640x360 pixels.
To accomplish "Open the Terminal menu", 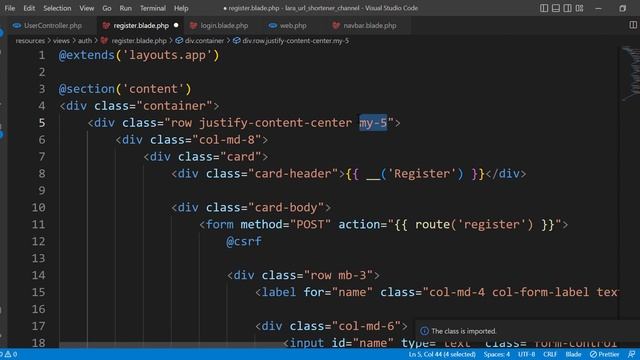I will coord(153,8).
